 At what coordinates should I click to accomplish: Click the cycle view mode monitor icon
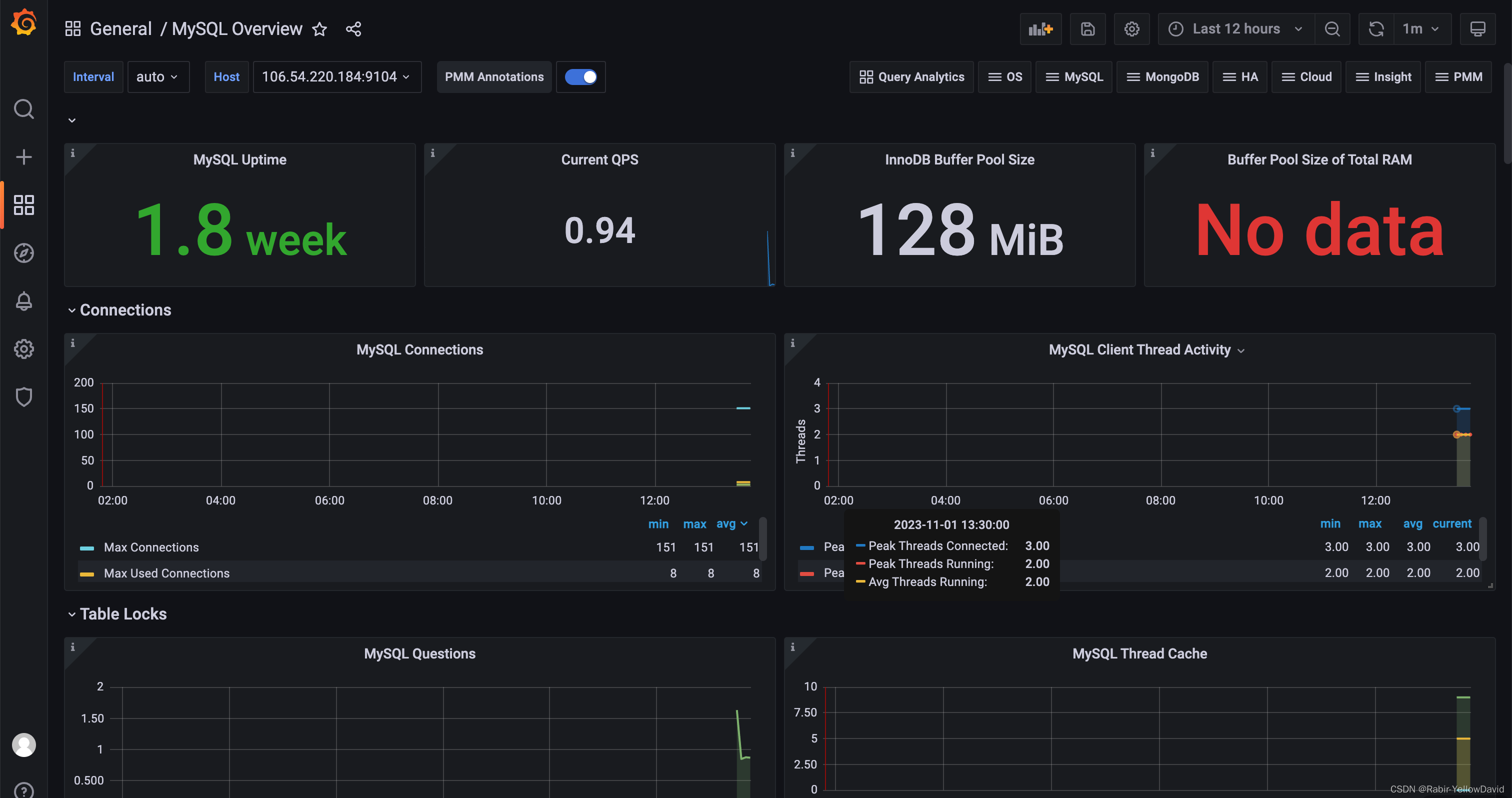pos(1477,29)
